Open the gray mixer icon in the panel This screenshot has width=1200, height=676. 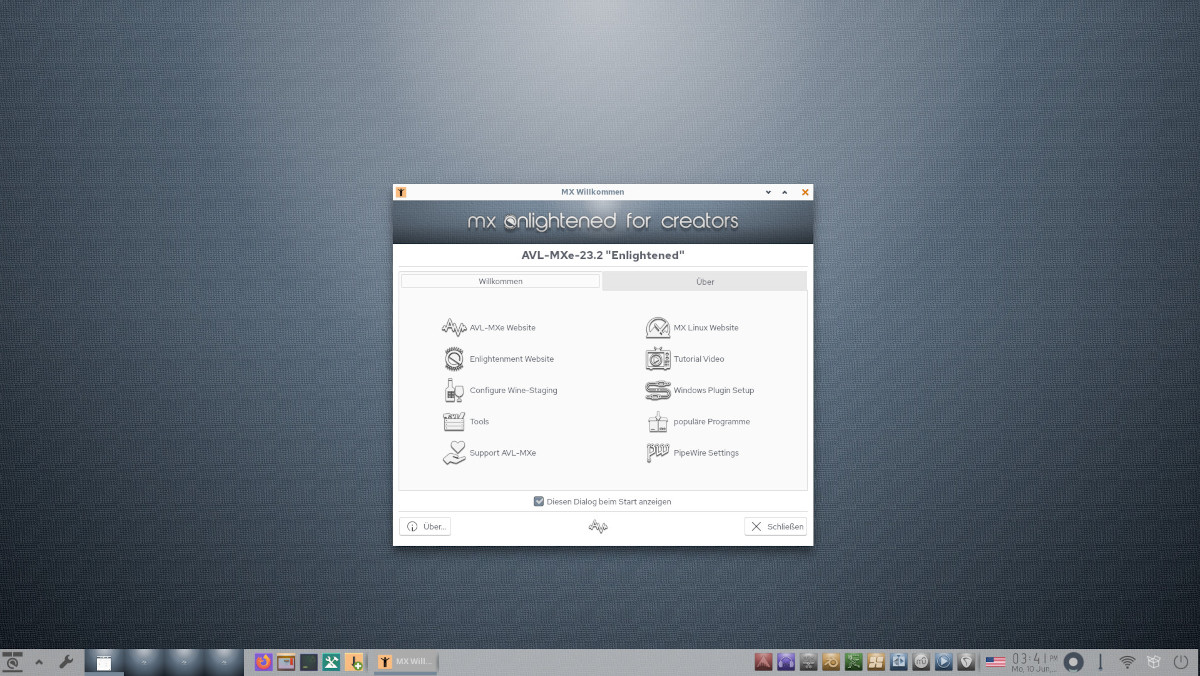[808, 662]
